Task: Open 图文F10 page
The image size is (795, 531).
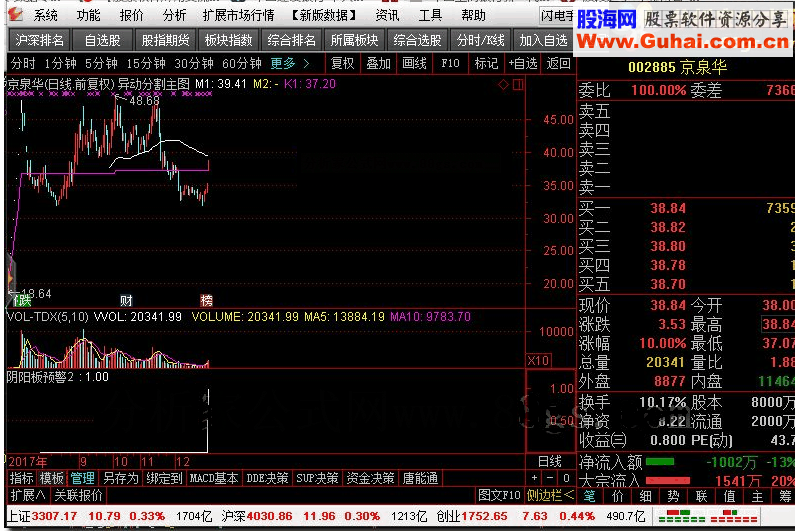Action: click(x=499, y=495)
